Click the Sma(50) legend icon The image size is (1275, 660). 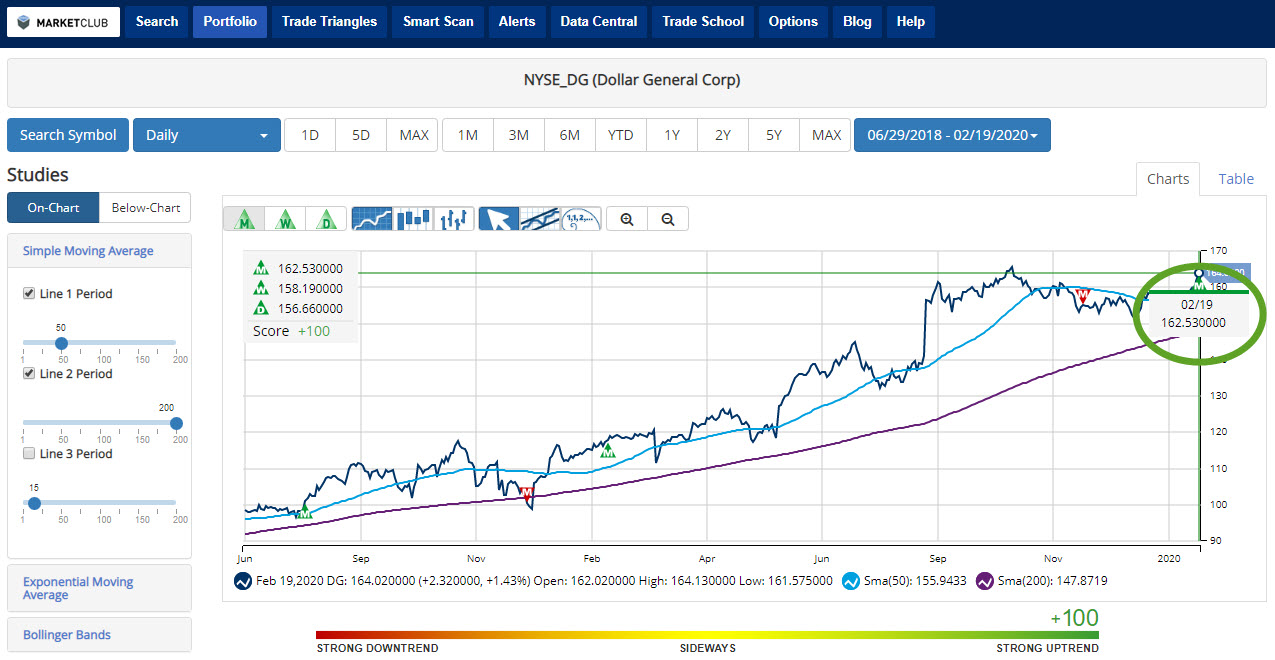pos(851,581)
